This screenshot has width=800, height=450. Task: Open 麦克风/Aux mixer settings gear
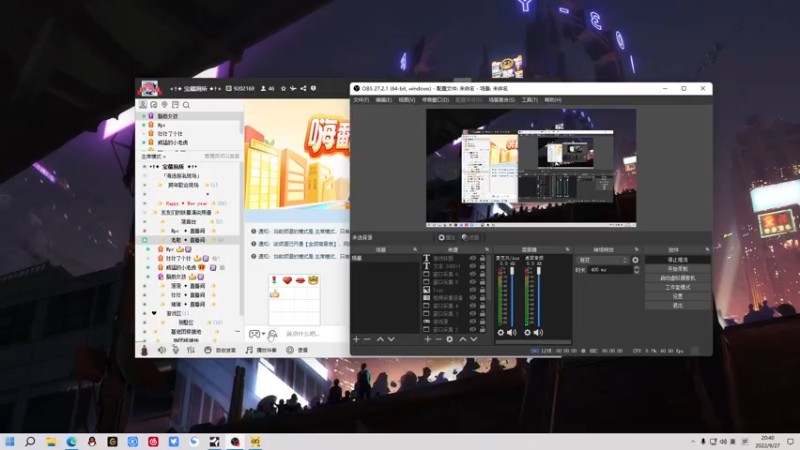tap(501, 333)
